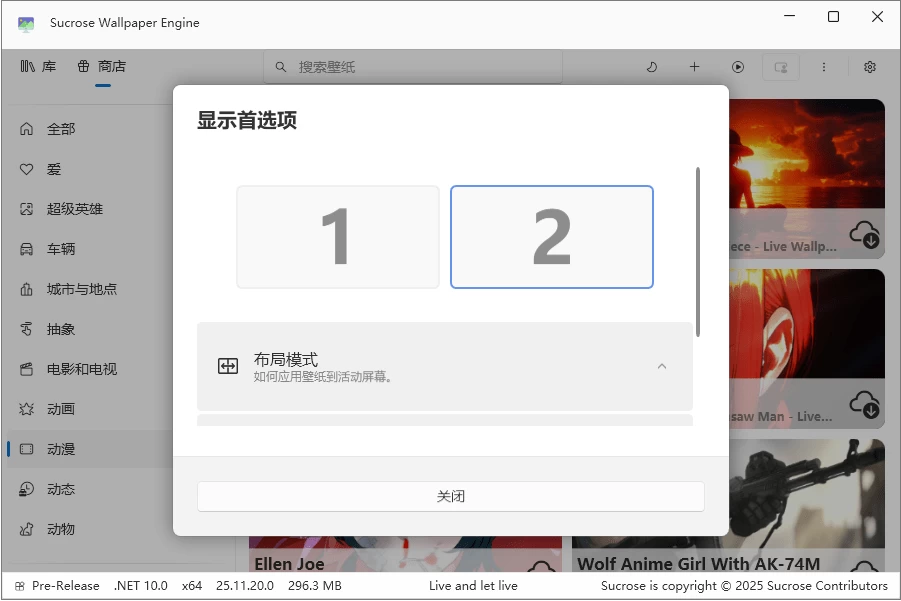Toggle the app theme with the moon icon
Viewport: 901px width, 601px height.
651,67
